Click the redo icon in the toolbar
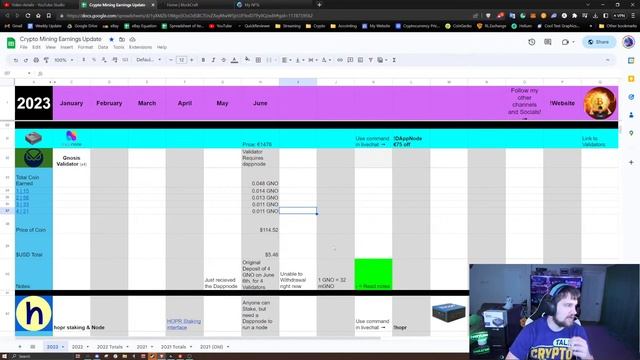This screenshot has height=360, width=640. click(x=26, y=60)
